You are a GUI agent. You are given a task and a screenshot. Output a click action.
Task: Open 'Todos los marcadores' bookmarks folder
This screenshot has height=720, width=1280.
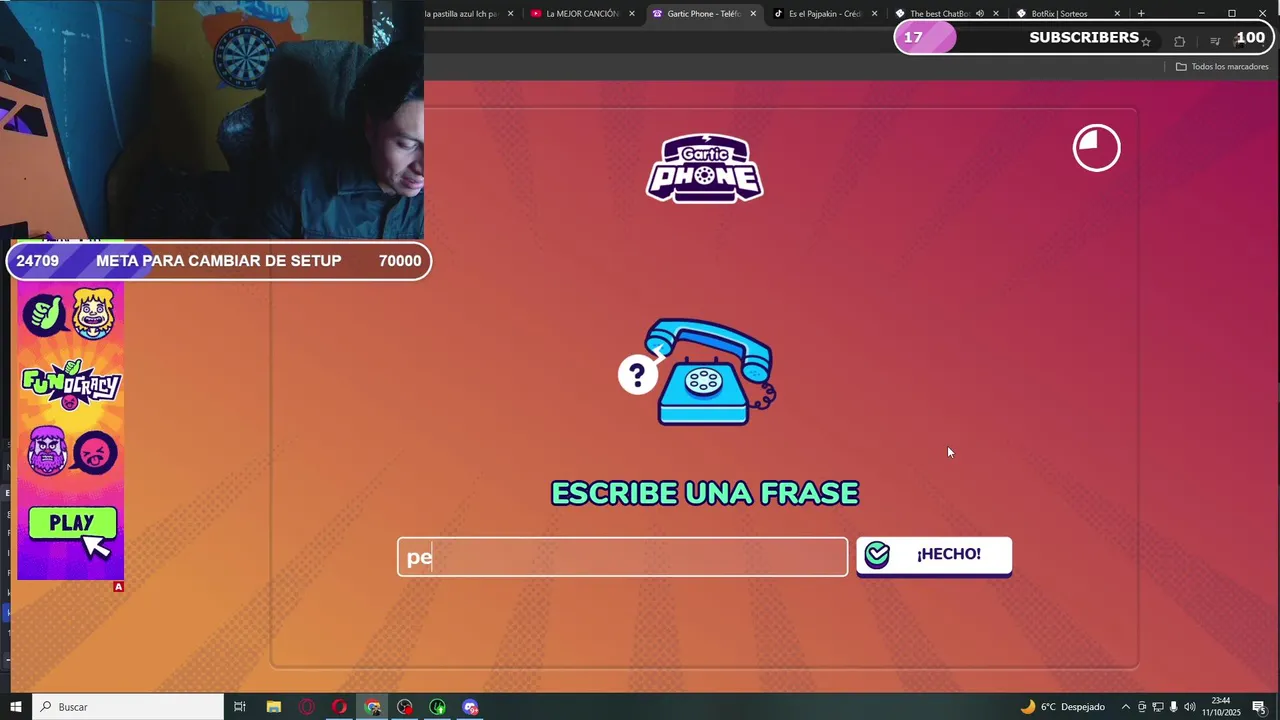coord(1222,67)
